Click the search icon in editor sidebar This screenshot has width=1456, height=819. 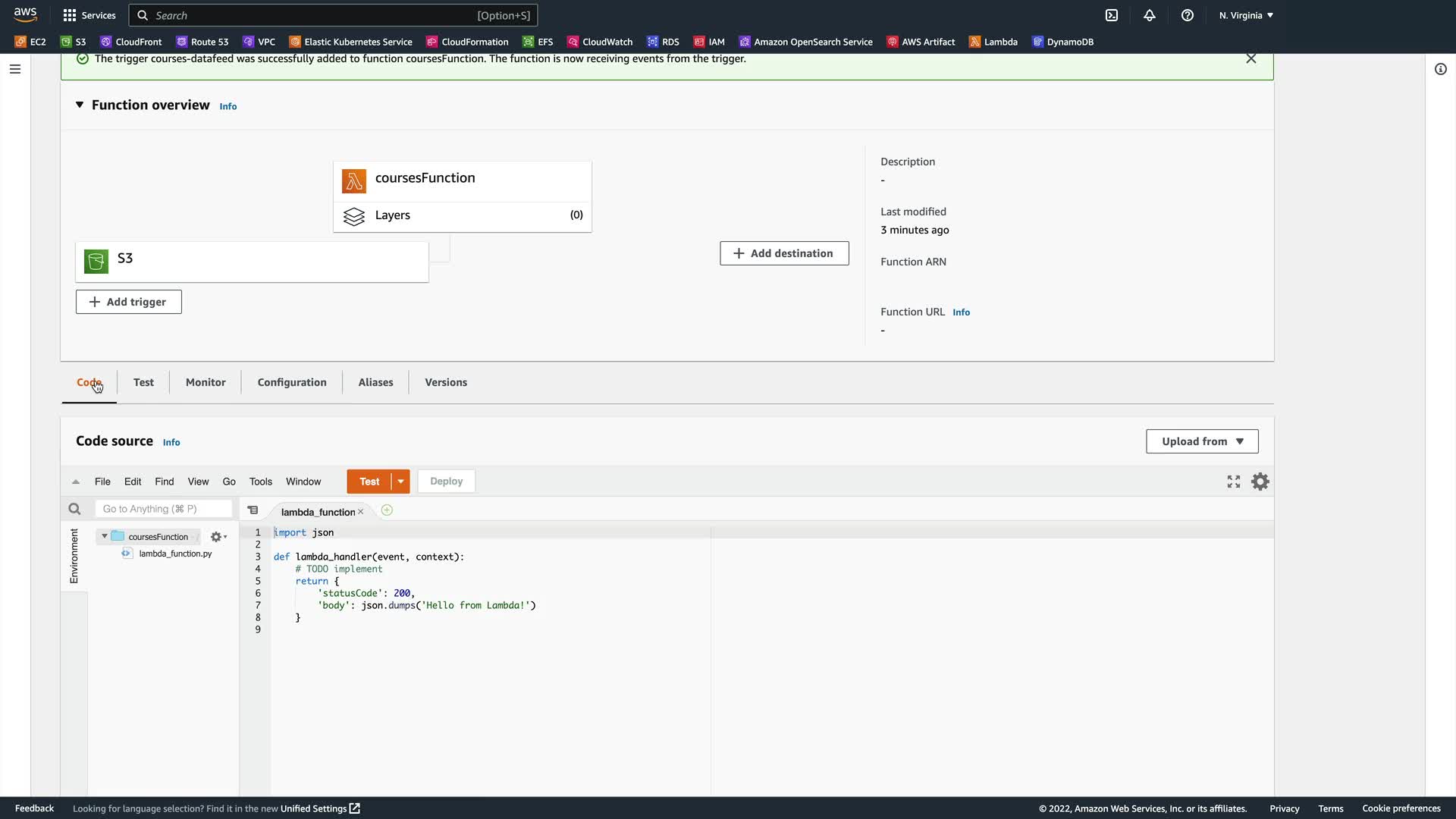pyautogui.click(x=74, y=509)
